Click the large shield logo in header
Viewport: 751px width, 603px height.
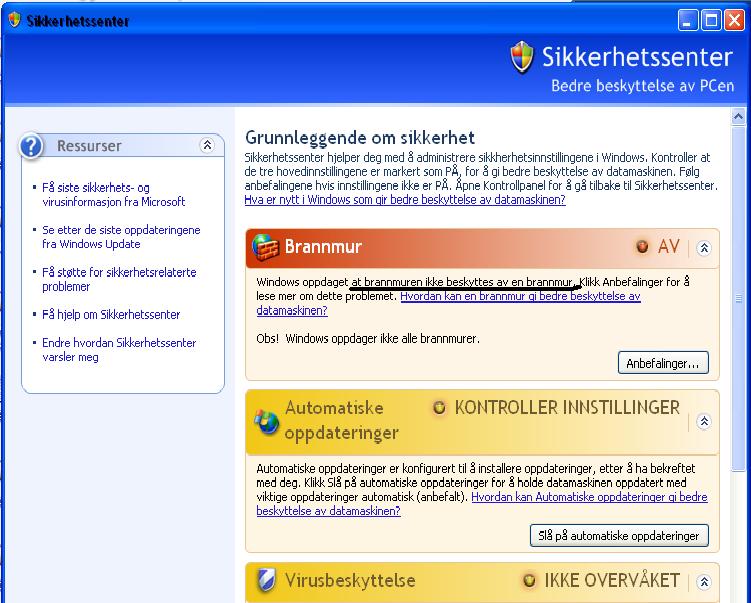click(x=522, y=57)
